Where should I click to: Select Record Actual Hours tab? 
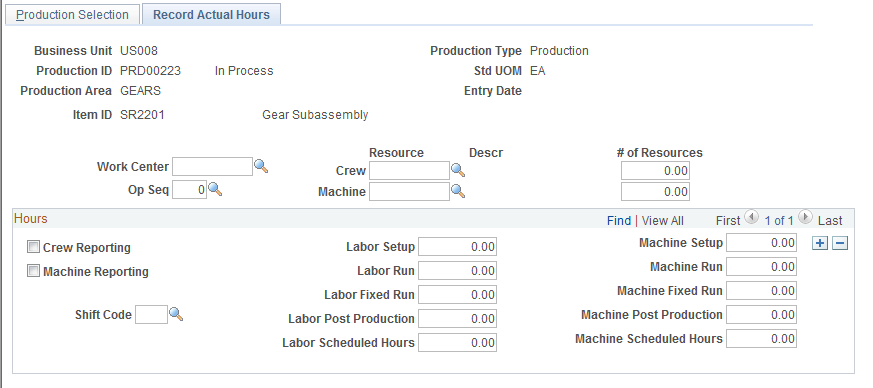click(x=212, y=14)
